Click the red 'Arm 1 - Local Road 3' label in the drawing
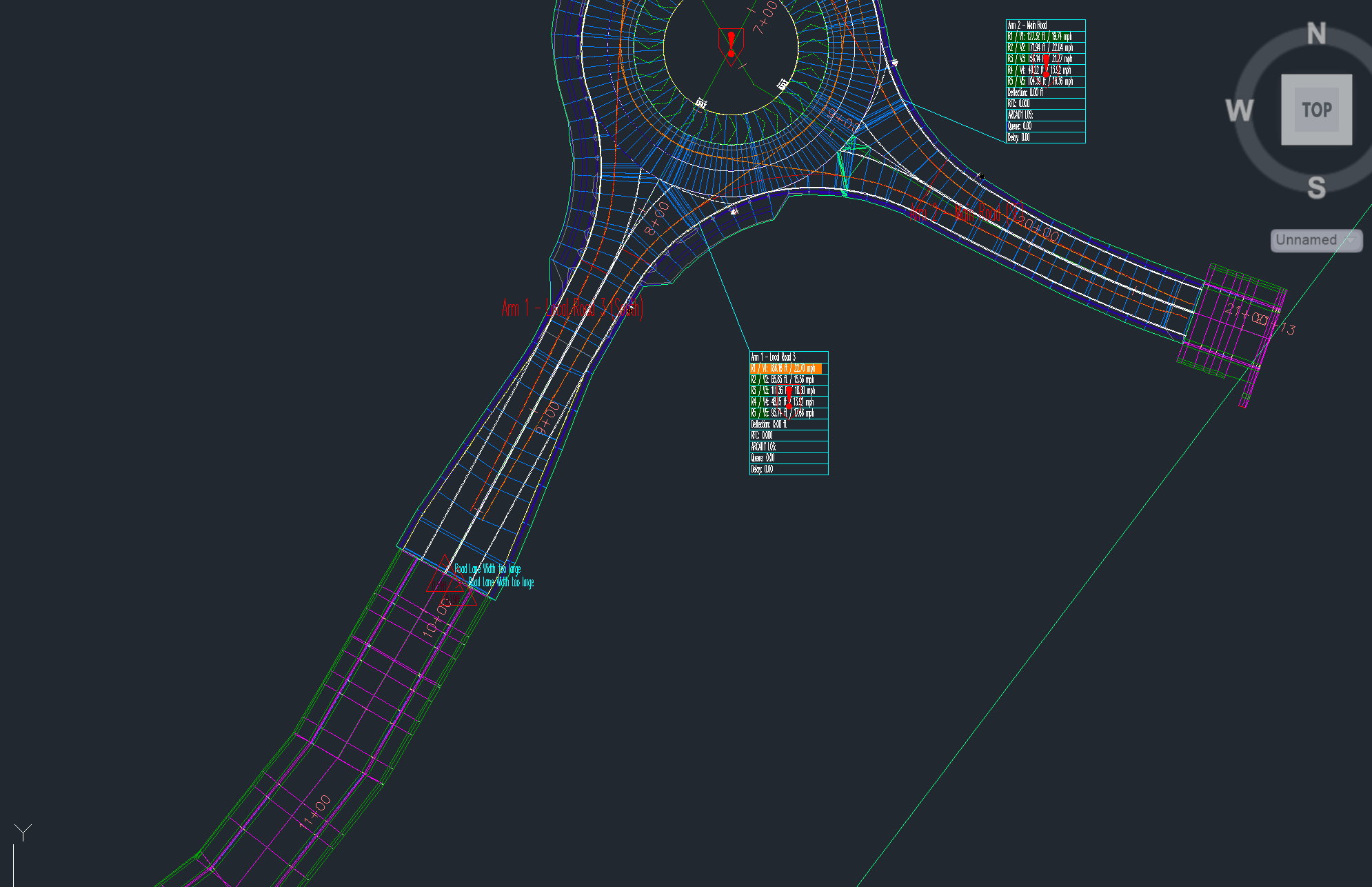 point(572,308)
